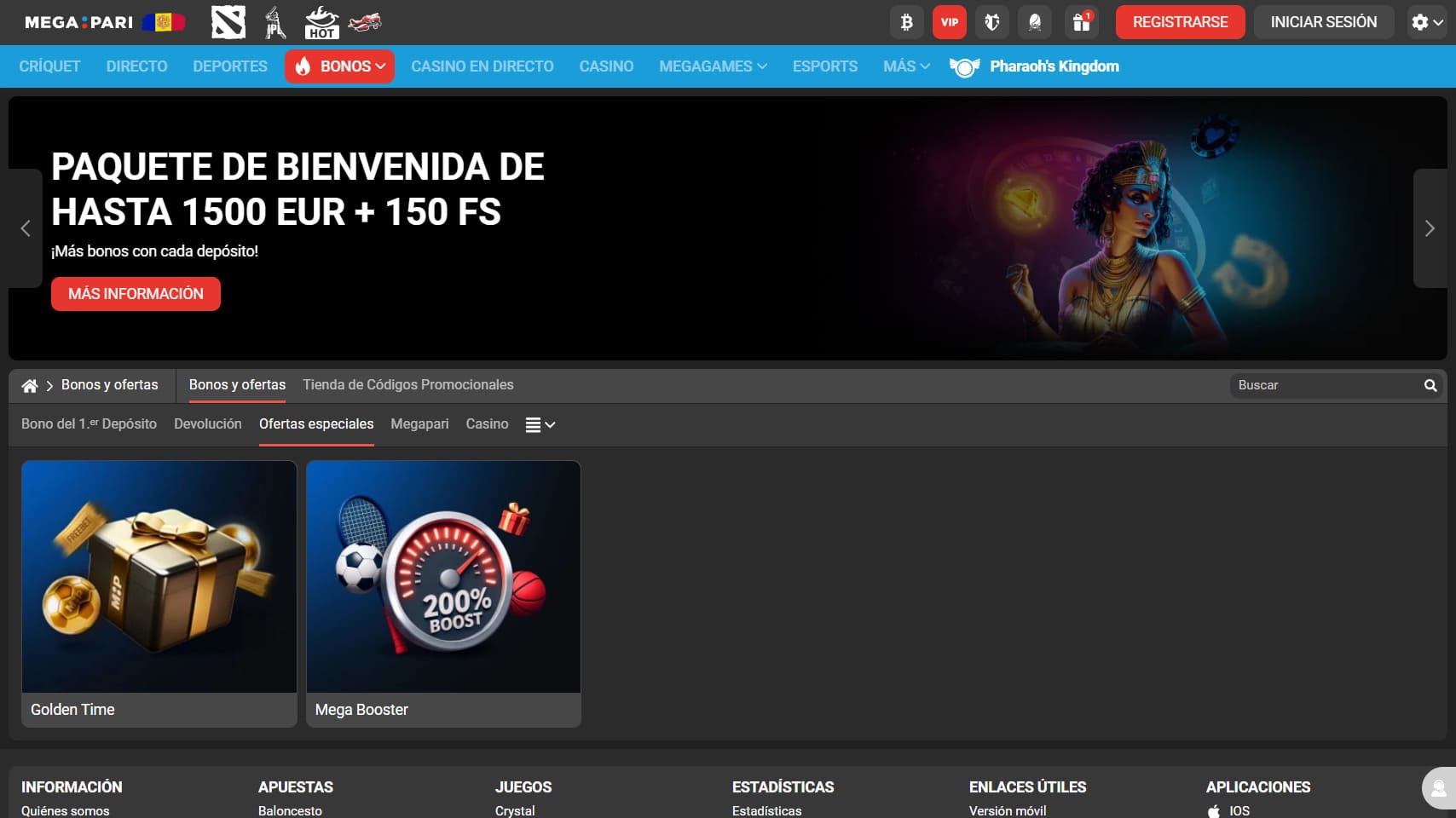Open the IPL cricket shortcut icon
This screenshot has width=1456, height=818.
(274, 23)
